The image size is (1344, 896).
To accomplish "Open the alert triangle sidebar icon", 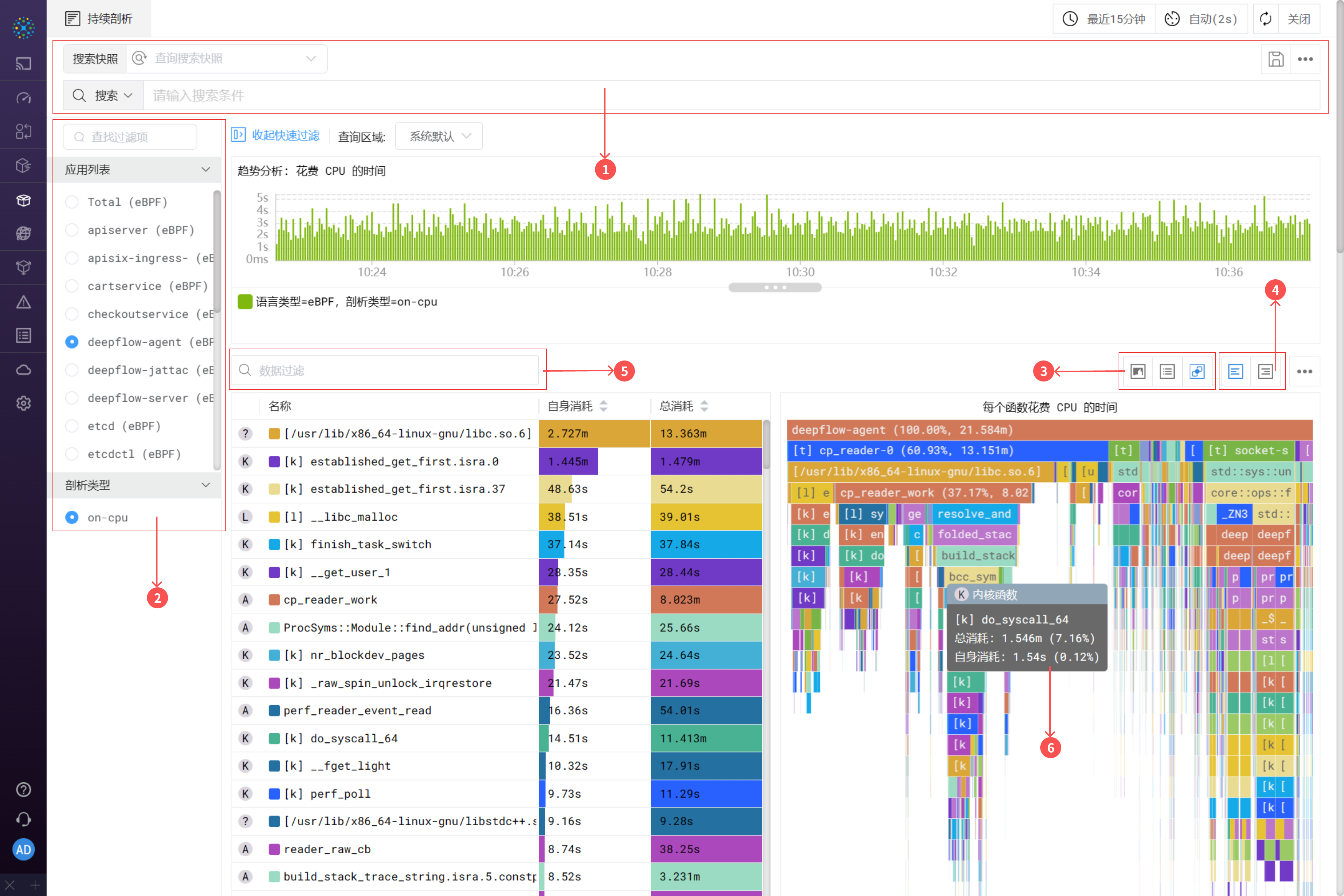I will pos(23,302).
